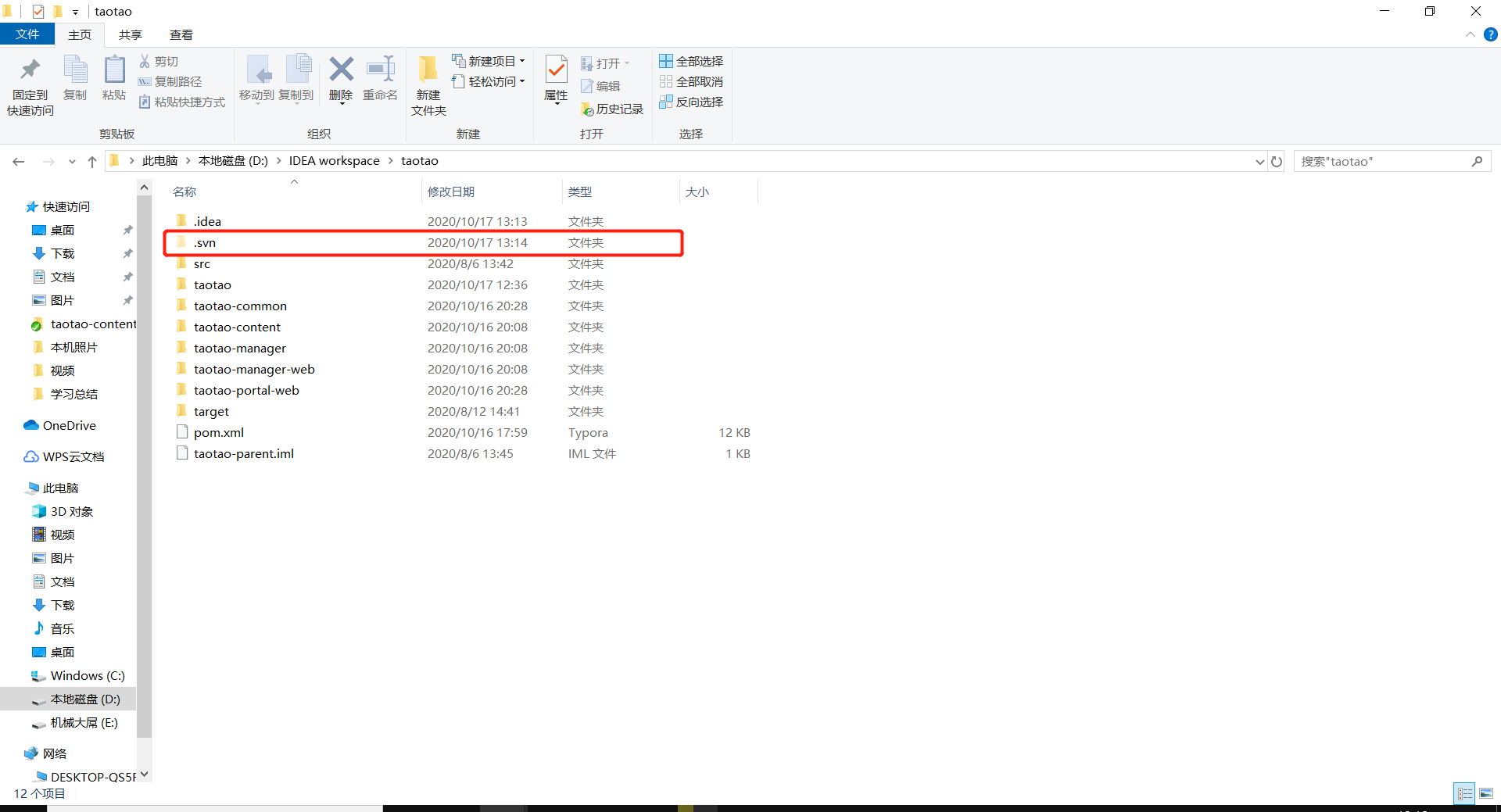Switch to the 查看 View tab
Image resolution: width=1501 pixels, height=812 pixels.
tap(181, 34)
